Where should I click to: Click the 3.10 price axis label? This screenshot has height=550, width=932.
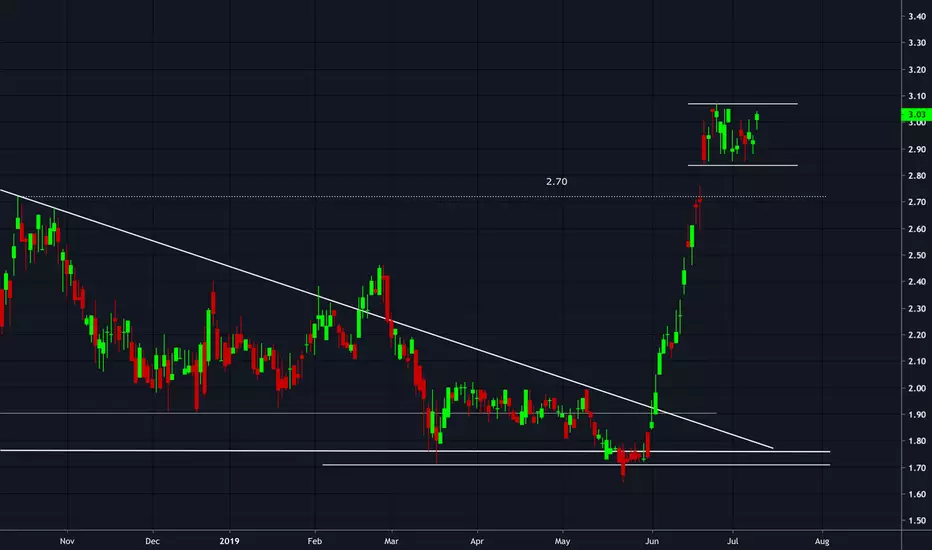(x=917, y=96)
